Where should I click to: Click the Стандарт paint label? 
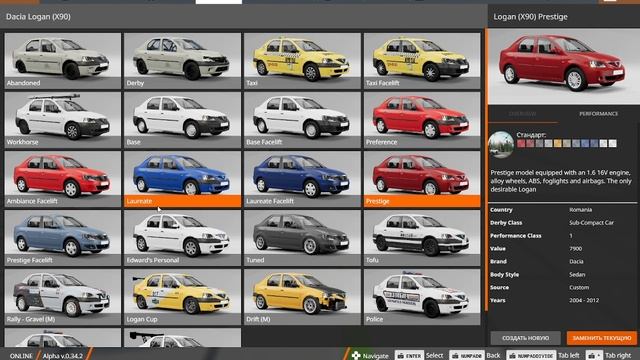(531, 135)
